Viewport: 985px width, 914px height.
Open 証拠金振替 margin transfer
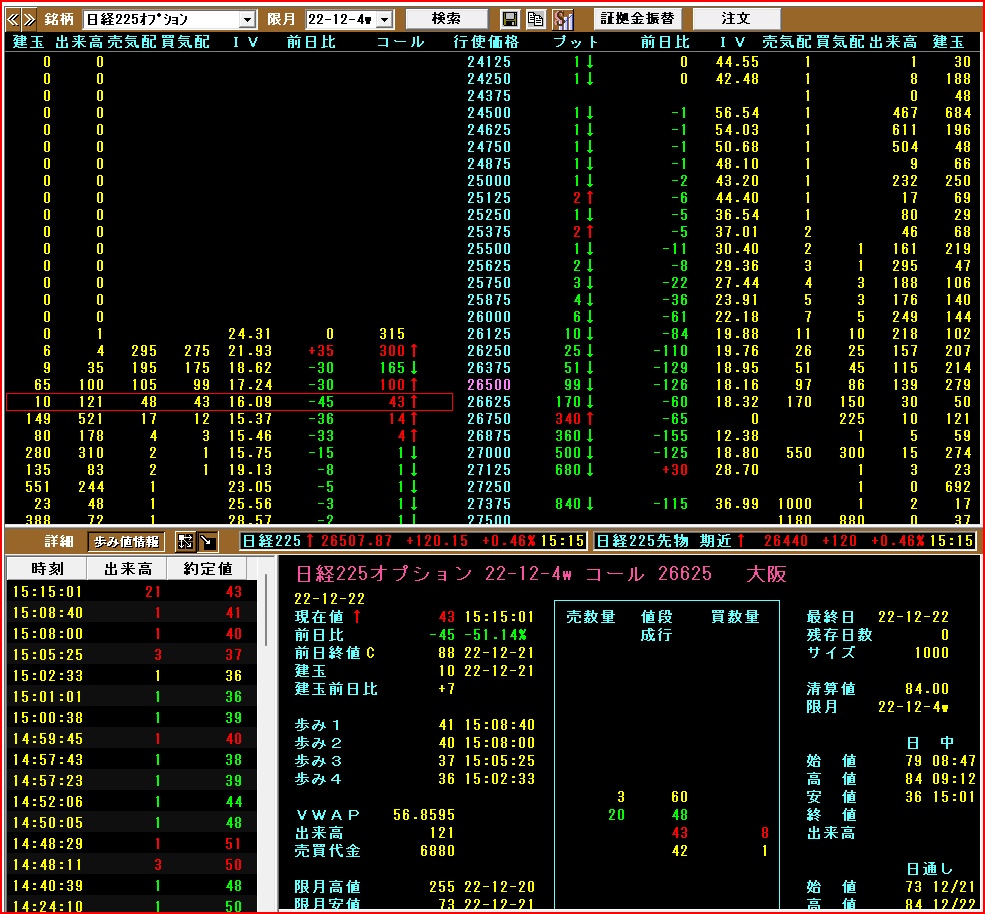click(637, 19)
